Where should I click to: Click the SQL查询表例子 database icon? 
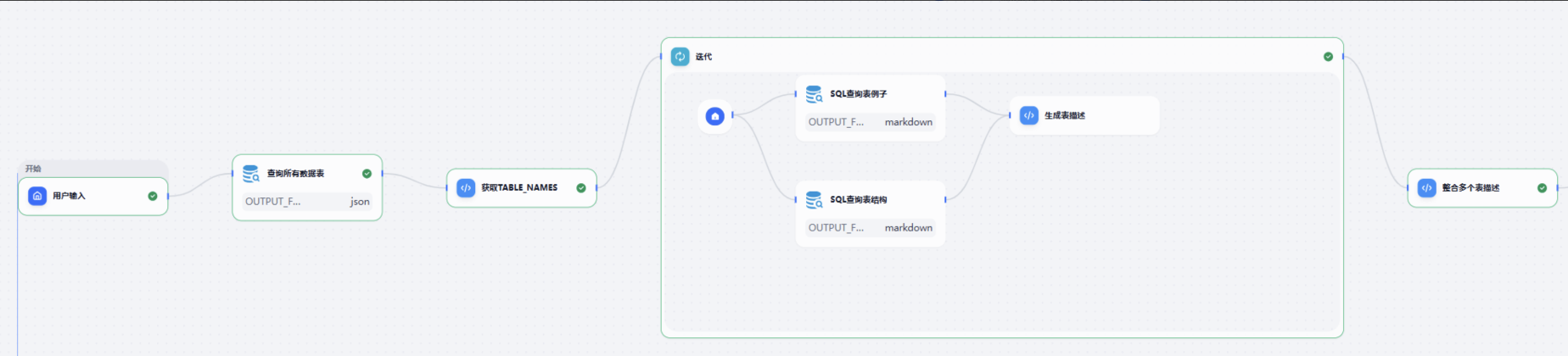(x=815, y=94)
